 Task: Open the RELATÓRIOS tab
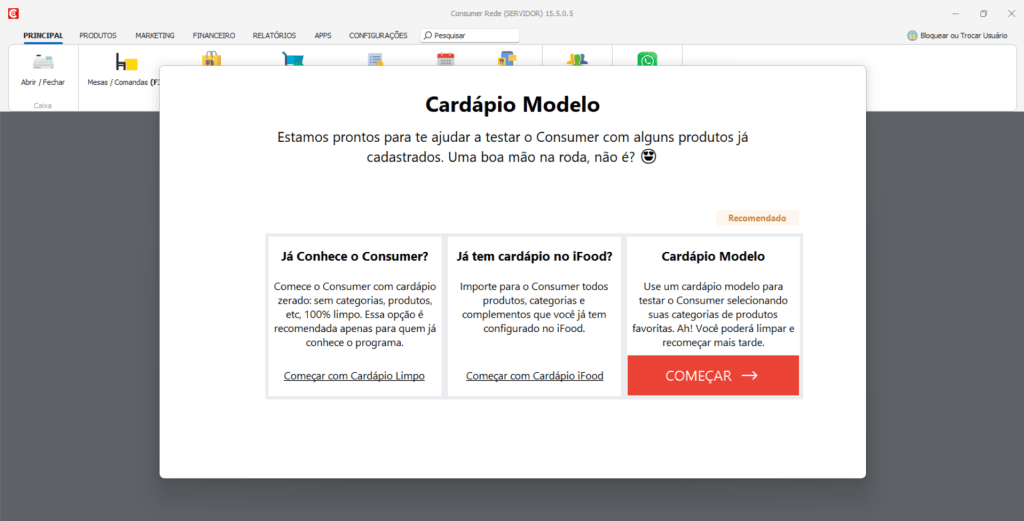pos(274,35)
